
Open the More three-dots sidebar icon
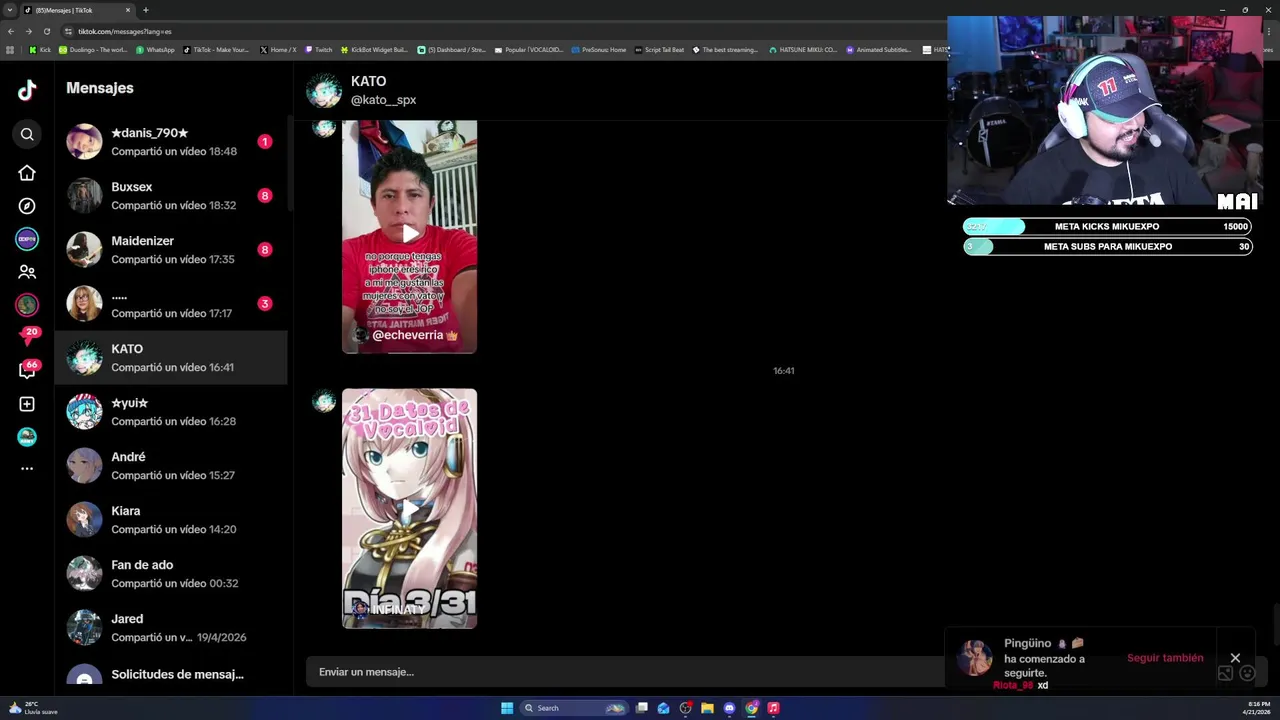click(x=27, y=468)
